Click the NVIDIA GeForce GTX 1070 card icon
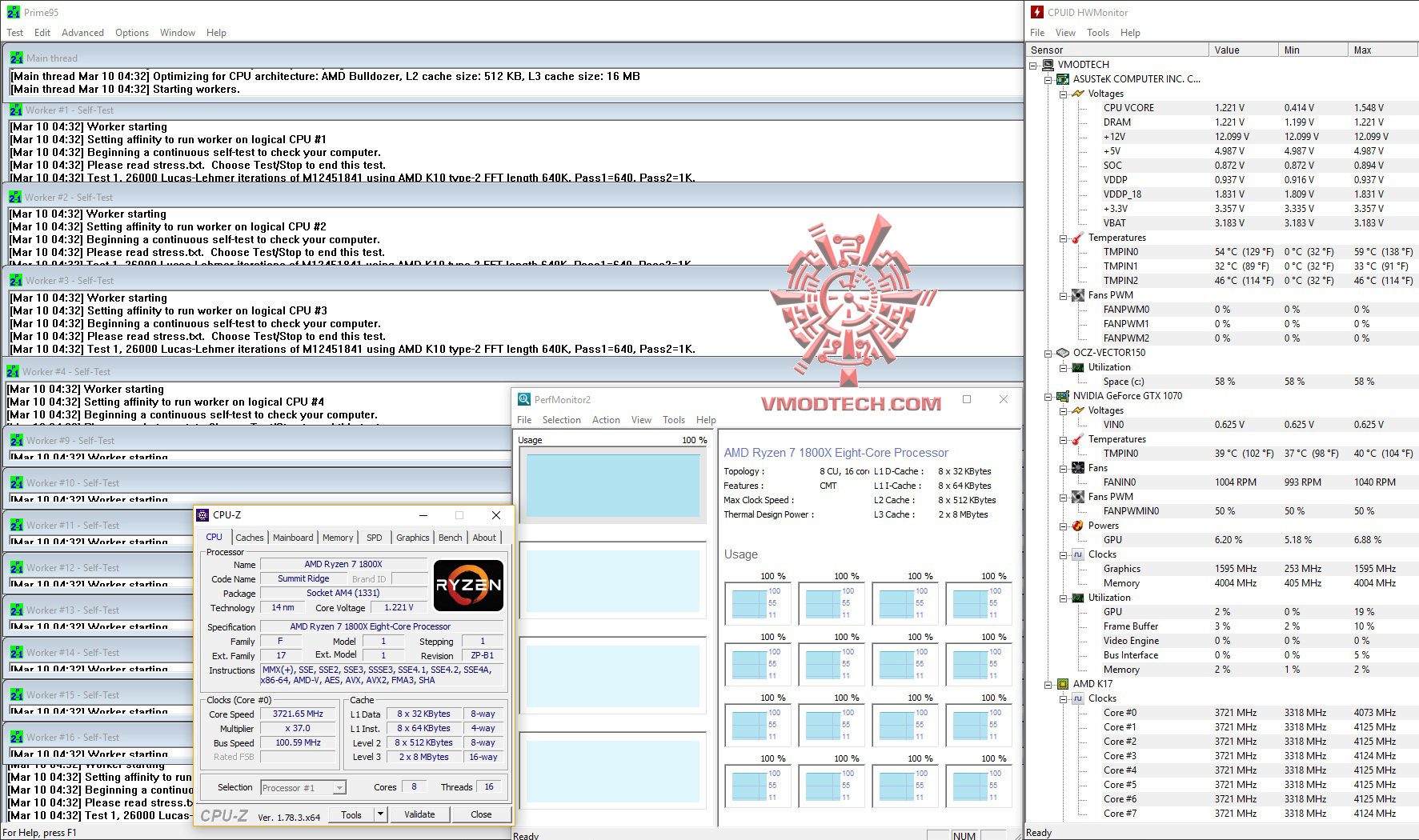Viewport: 1419px width, 840px height. tap(1063, 396)
